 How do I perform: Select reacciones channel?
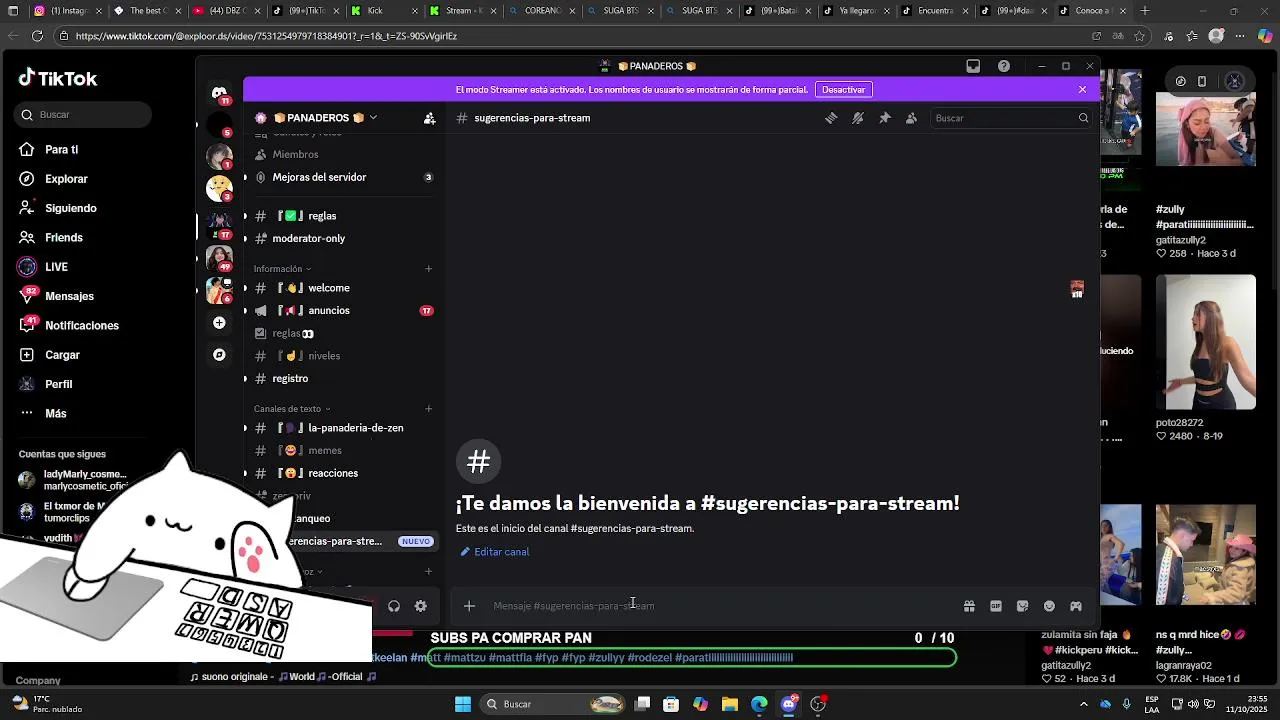click(x=344, y=473)
